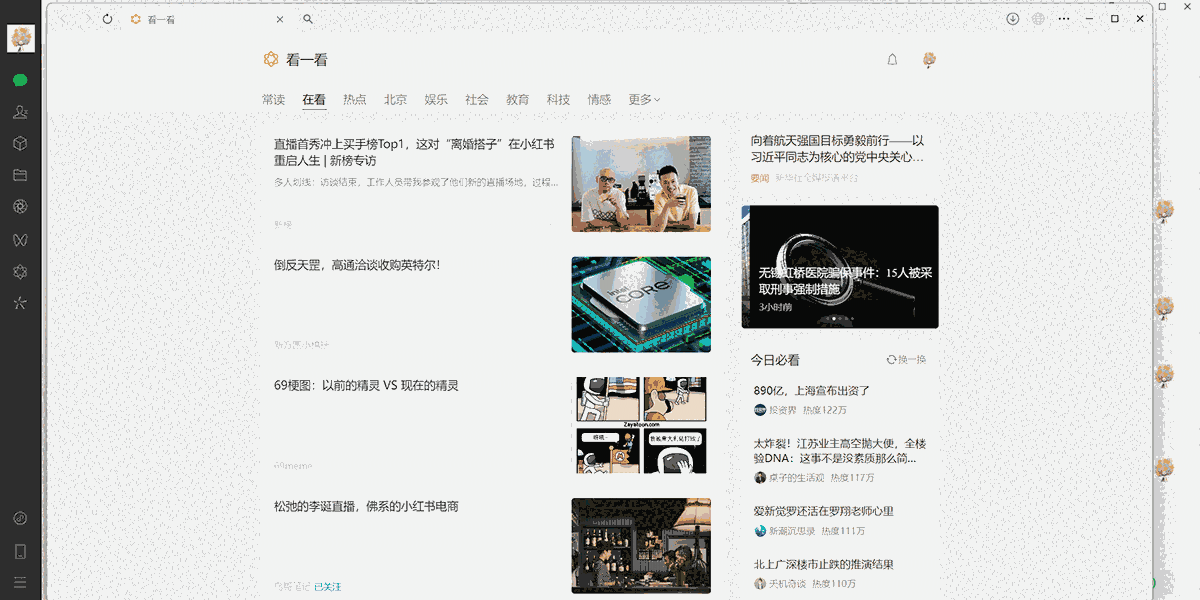The height and width of the screenshot is (600, 1200).
Task: Click the sparkle tool icon in the sidebar
Action: pyautogui.click(x=21, y=303)
